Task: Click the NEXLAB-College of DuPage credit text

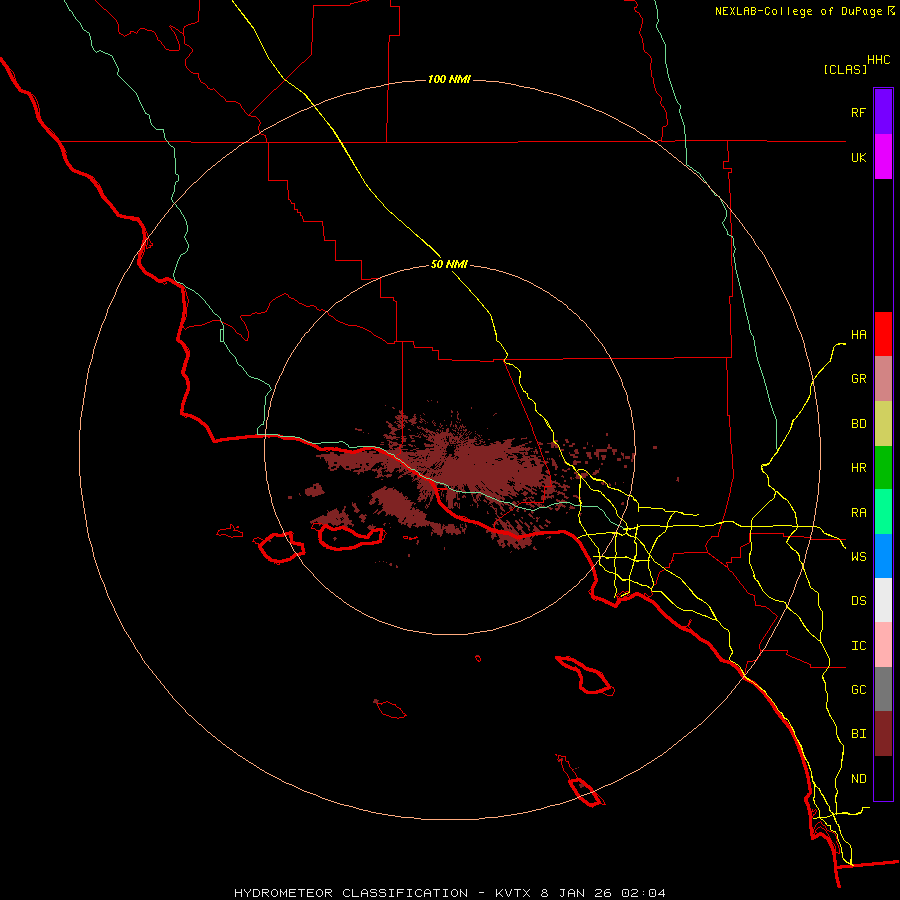Action: pos(798,11)
